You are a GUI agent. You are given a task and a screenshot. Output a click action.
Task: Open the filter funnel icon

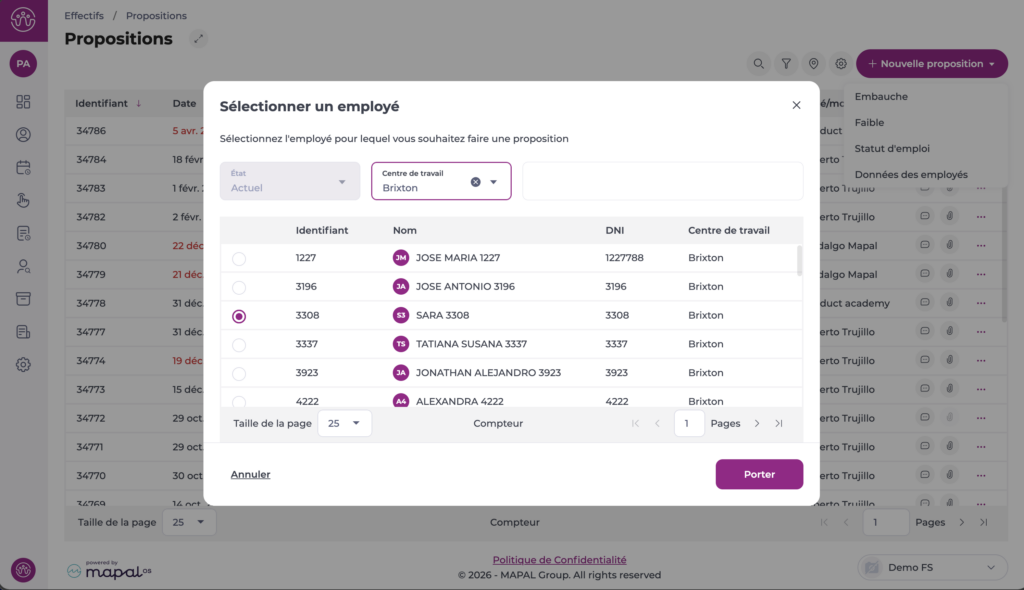click(x=787, y=64)
